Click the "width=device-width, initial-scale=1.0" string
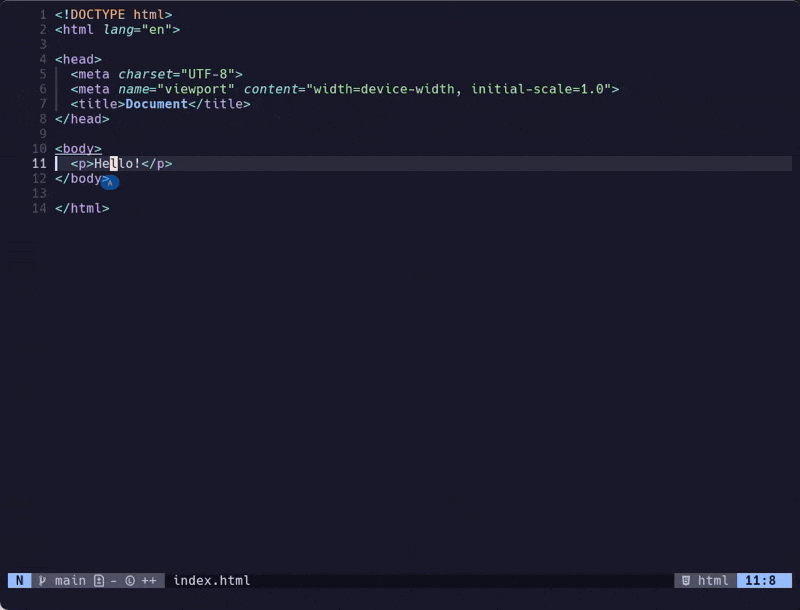The width and height of the screenshot is (800, 610). point(459,89)
